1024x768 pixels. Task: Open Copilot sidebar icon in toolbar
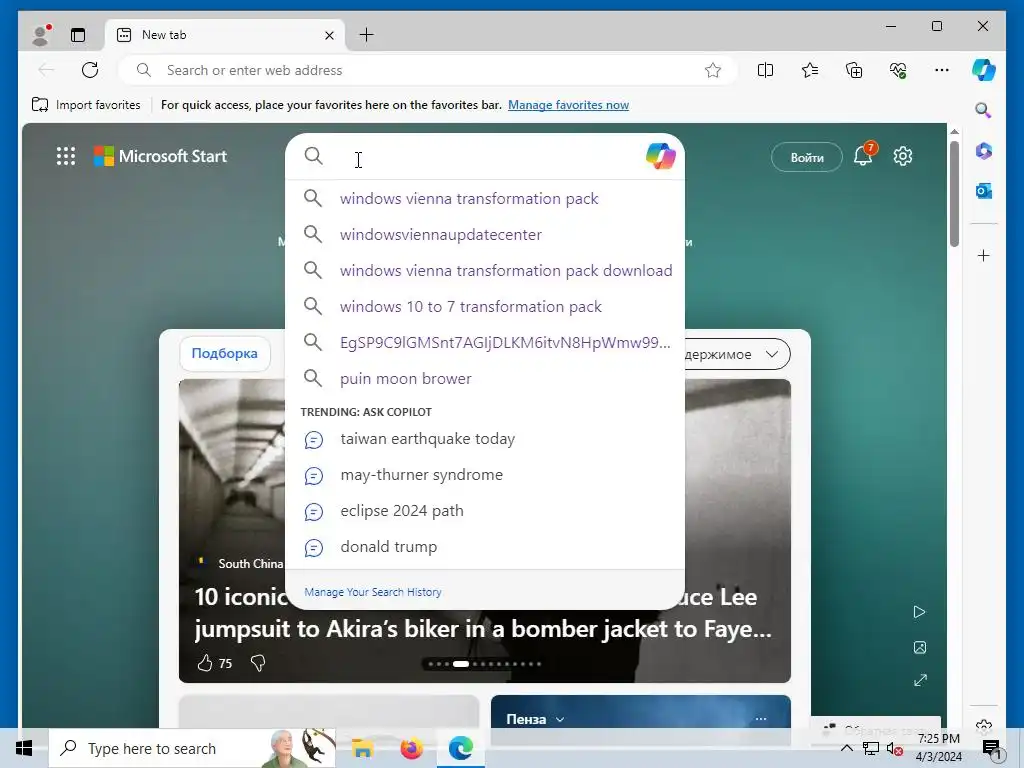[984, 70]
